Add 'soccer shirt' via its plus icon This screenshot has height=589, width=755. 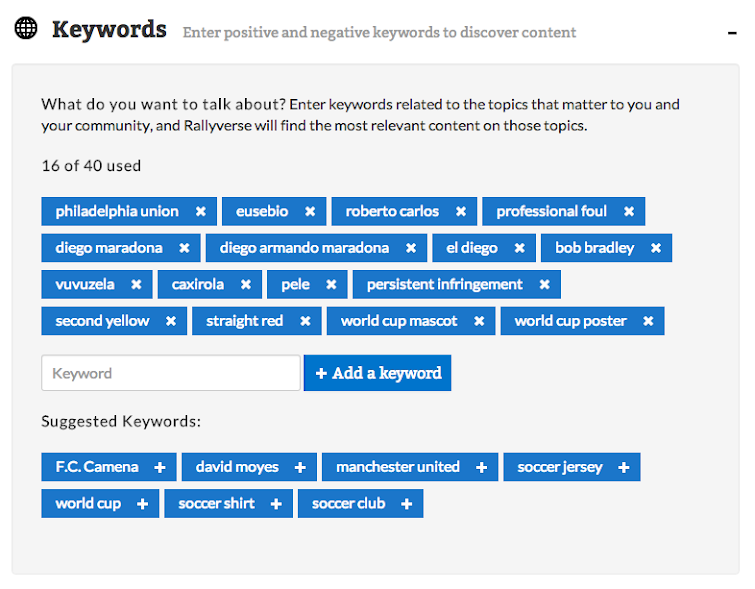point(276,504)
